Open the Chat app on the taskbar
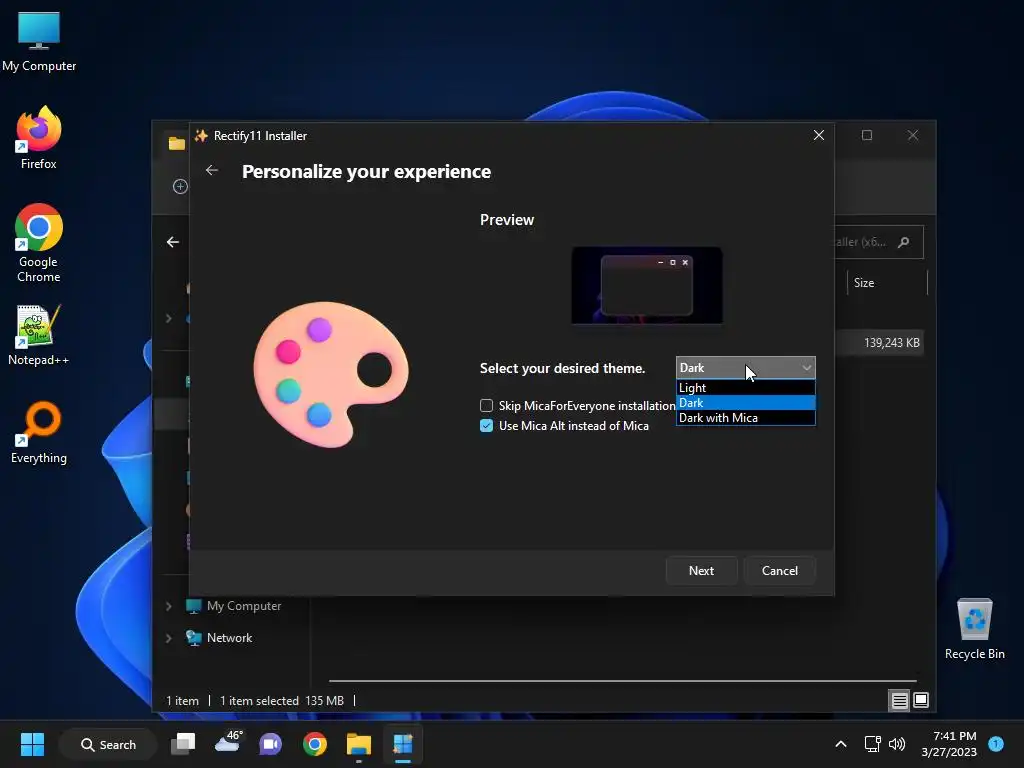 (270, 744)
